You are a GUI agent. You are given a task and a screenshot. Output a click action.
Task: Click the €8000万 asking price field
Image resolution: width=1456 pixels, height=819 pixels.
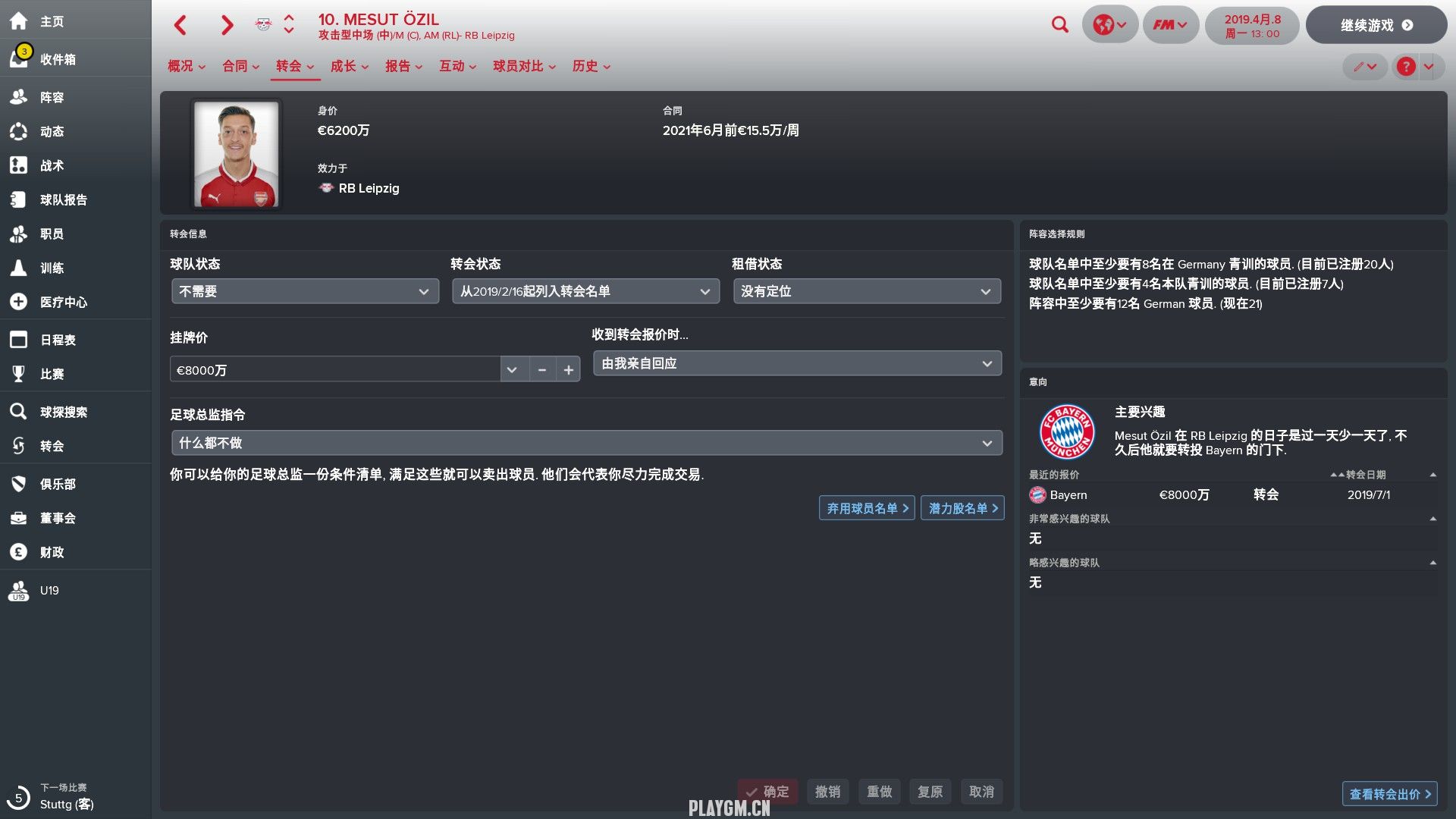335,370
